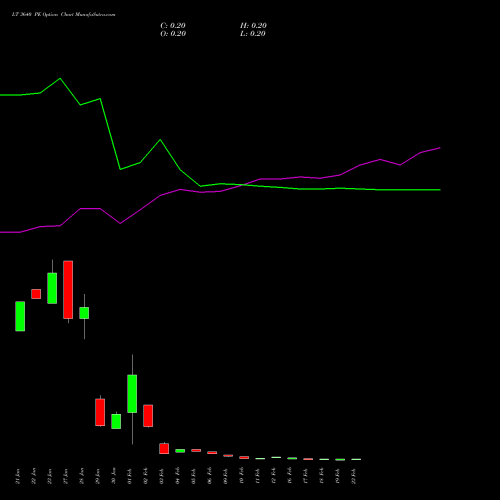The height and width of the screenshot is (500, 500).
Task: Click the green line's highest peak
Action: (x=60, y=79)
